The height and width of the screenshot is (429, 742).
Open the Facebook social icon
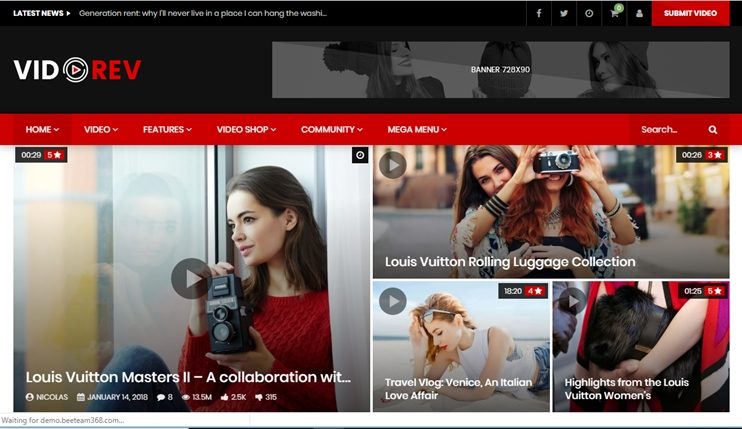click(539, 13)
